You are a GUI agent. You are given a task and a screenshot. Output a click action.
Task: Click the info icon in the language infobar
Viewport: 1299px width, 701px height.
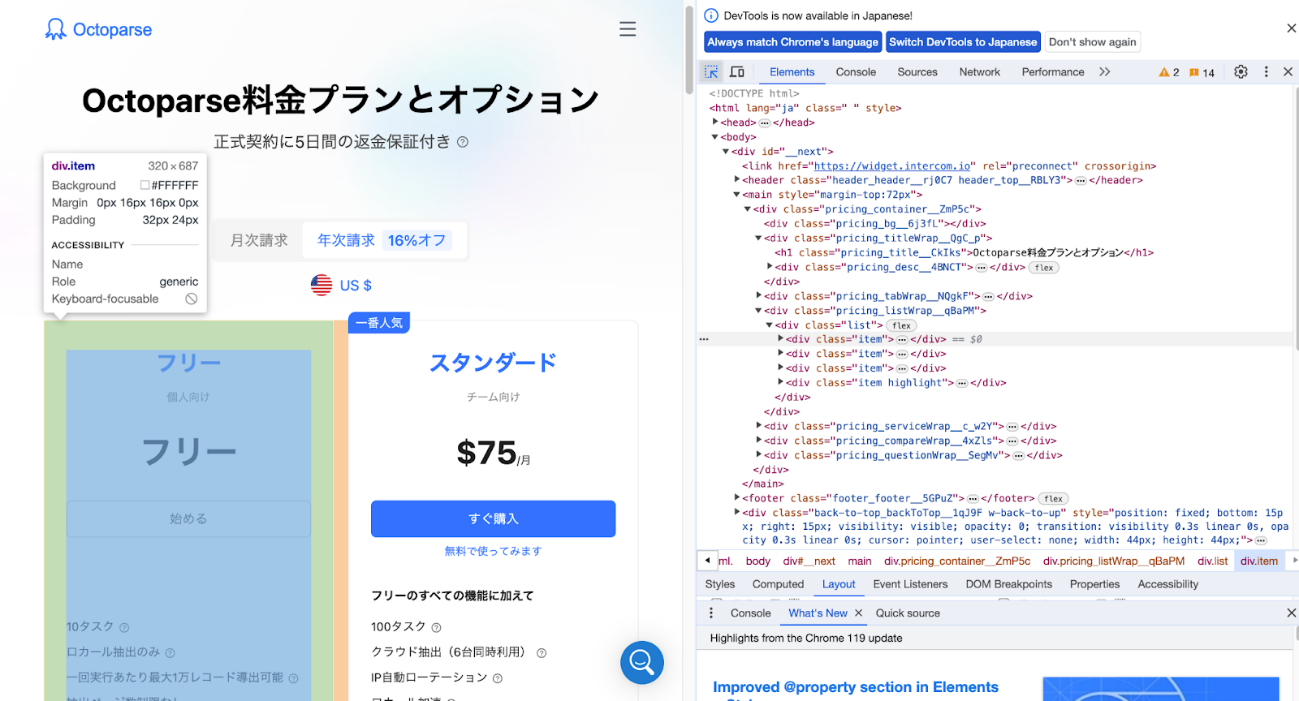(711, 15)
